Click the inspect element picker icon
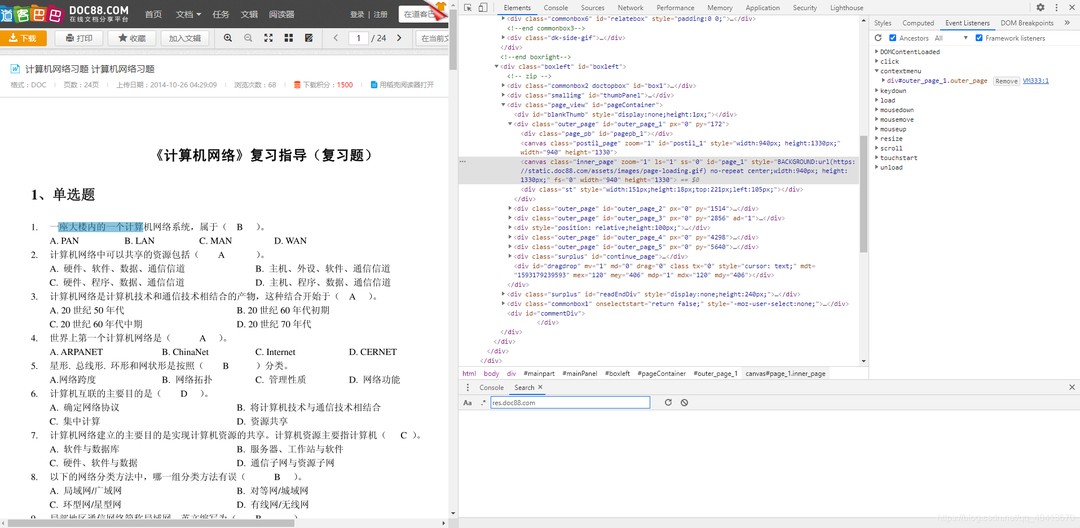1080x528 pixels. pyautogui.click(x=467, y=8)
